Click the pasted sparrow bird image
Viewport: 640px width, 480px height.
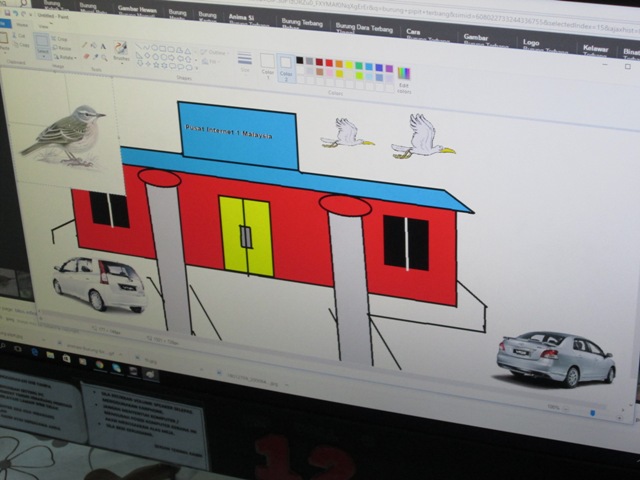63,135
